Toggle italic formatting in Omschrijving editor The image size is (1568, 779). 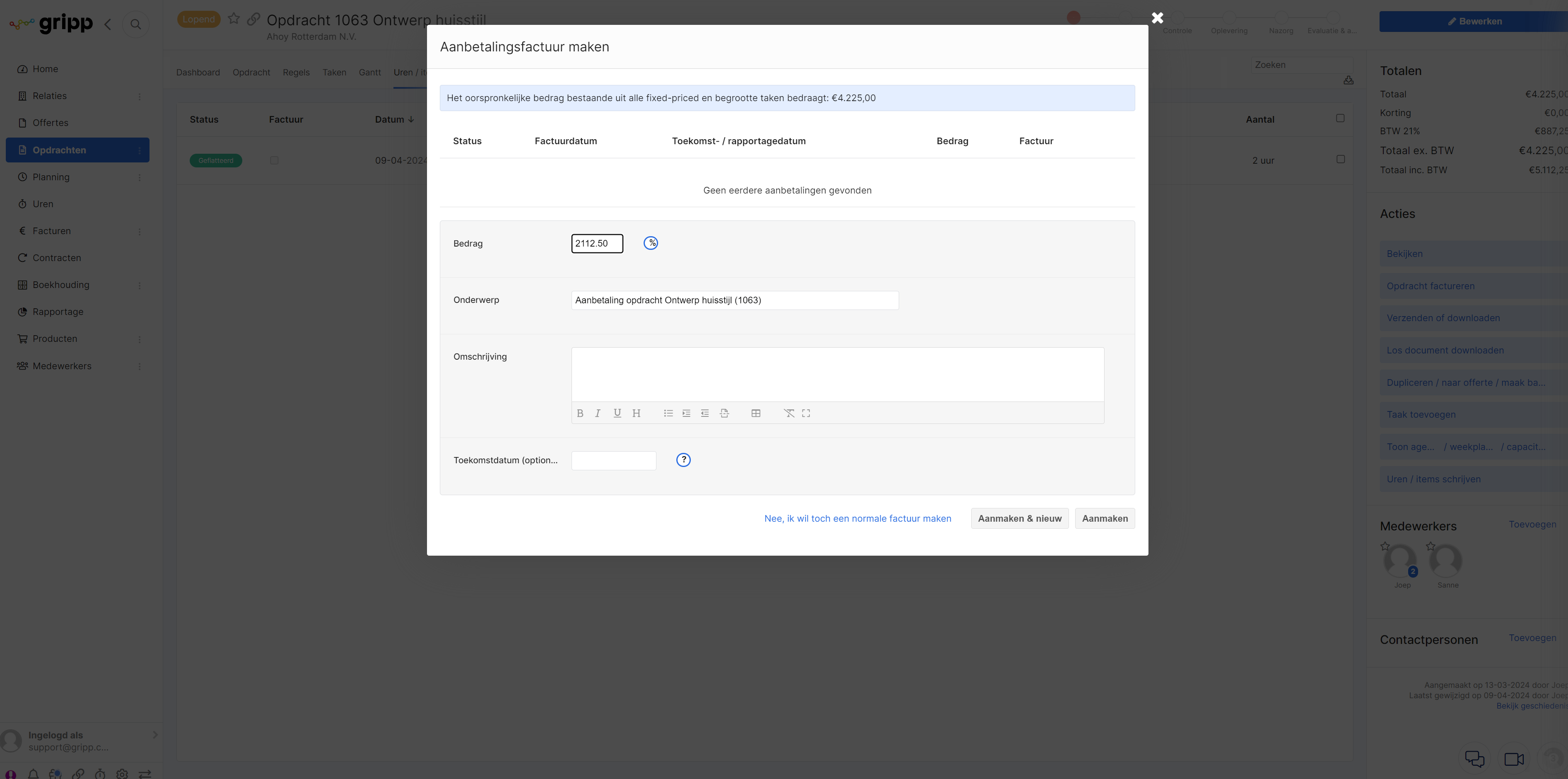[x=598, y=413]
